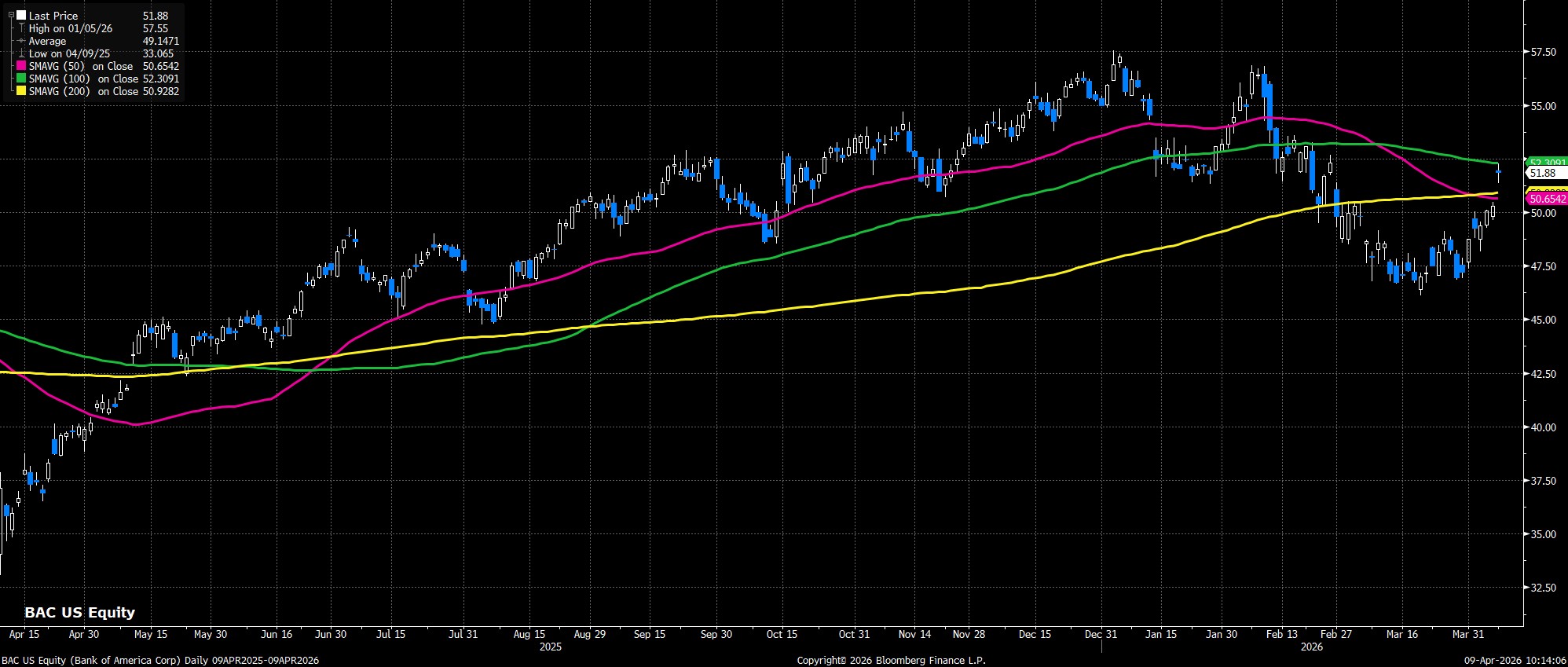Collapse the Last Price legend tree

pyautogui.click(x=12, y=16)
